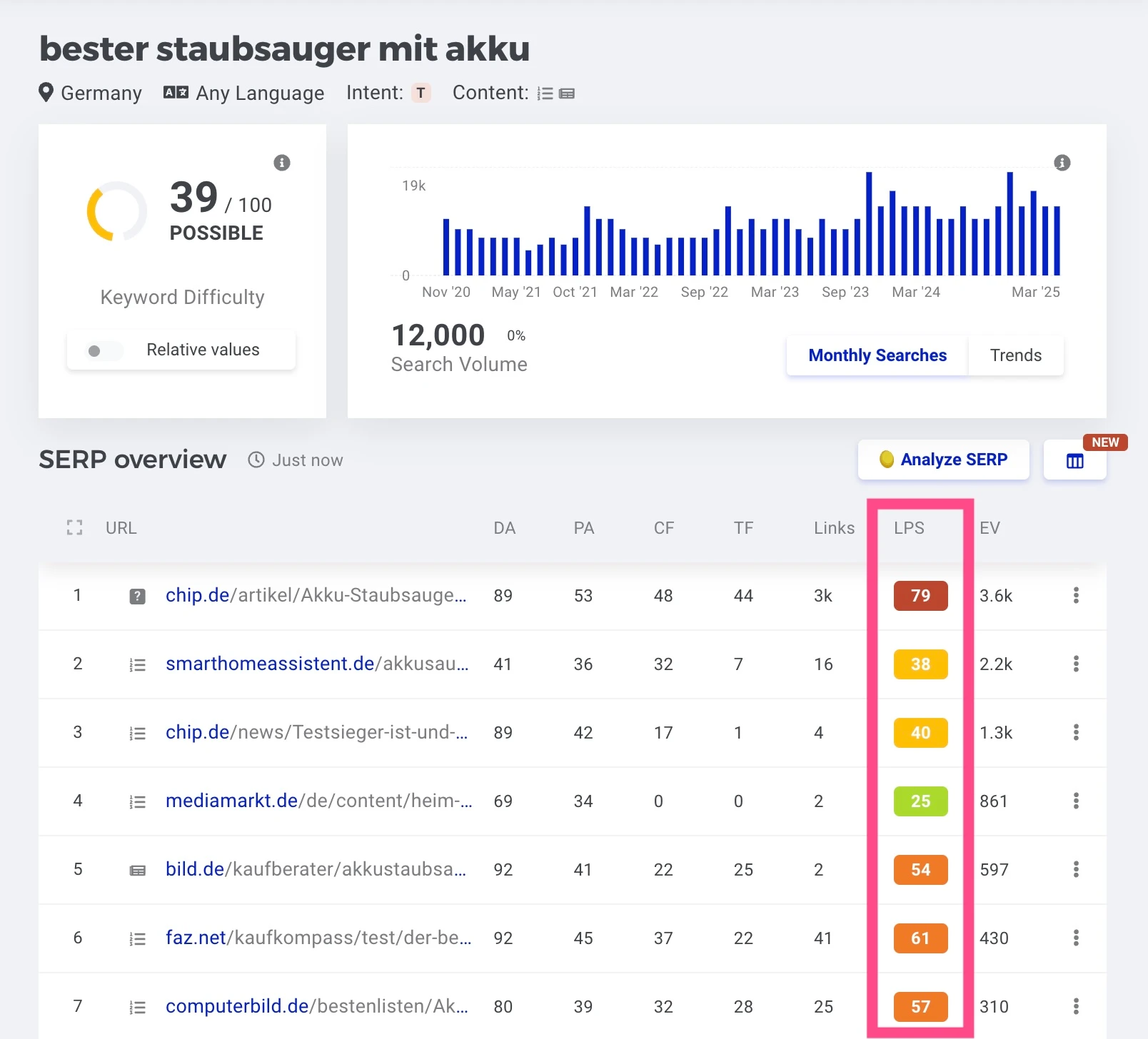Click the info icon above Keyword Difficulty
Image resolution: width=1148 pixels, height=1039 pixels.
pos(281,163)
